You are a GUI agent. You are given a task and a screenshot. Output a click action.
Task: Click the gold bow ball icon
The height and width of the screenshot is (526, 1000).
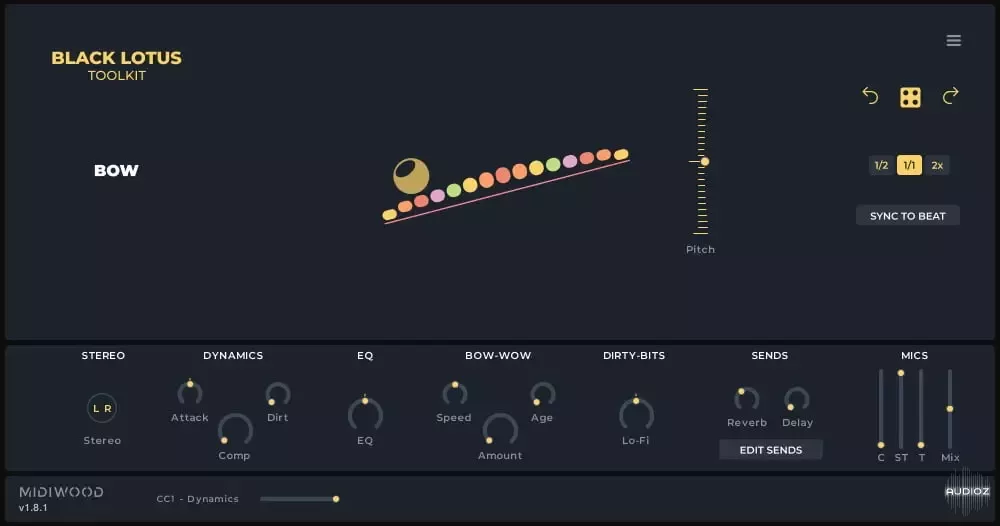click(x=410, y=176)
